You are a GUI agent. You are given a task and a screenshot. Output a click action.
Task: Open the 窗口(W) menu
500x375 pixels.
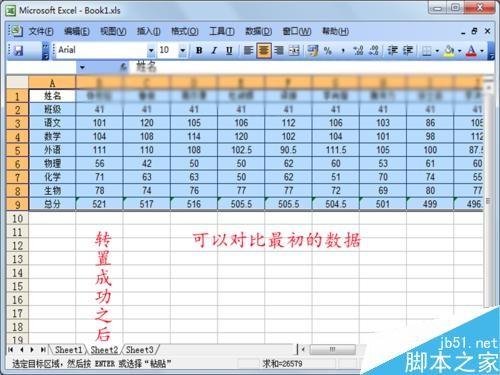click(297, 31)
